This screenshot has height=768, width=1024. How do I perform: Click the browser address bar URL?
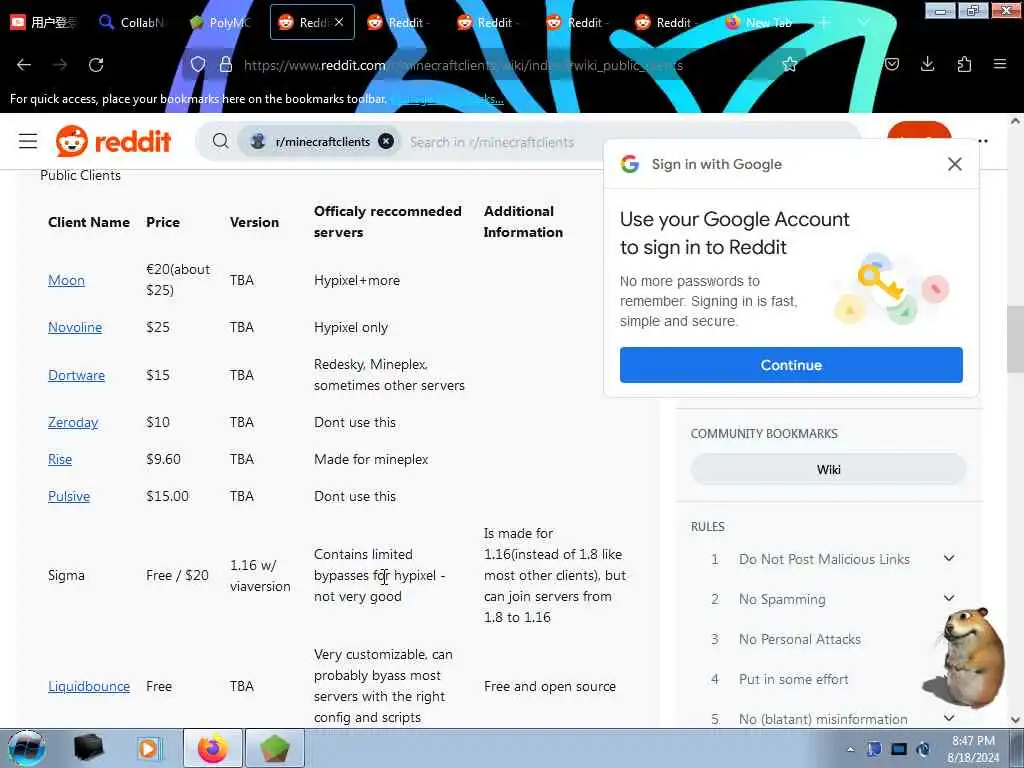[462, 65]
